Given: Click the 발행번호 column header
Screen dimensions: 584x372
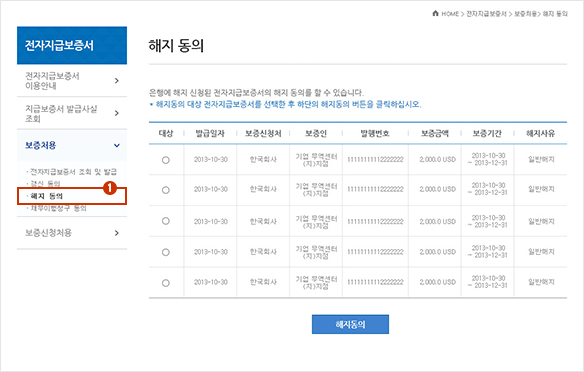Looking at the screenshot, I should click(x=375, y=133).
